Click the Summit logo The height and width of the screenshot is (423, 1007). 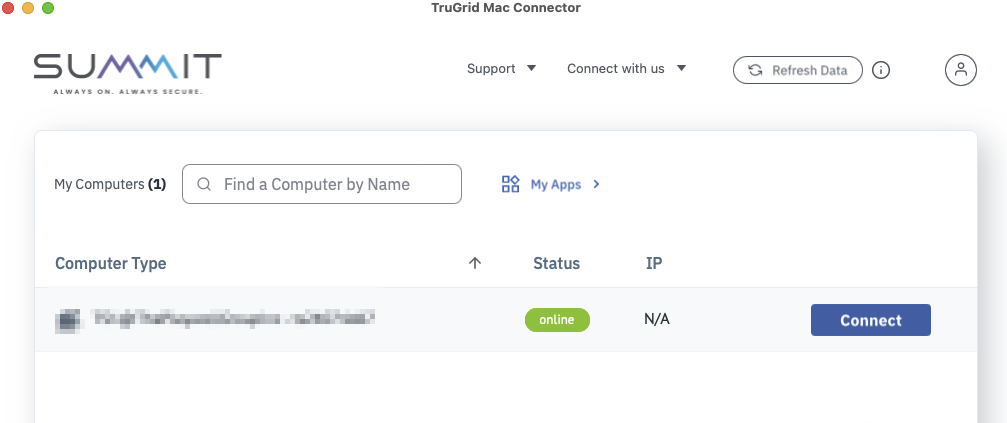pos(128,74)
